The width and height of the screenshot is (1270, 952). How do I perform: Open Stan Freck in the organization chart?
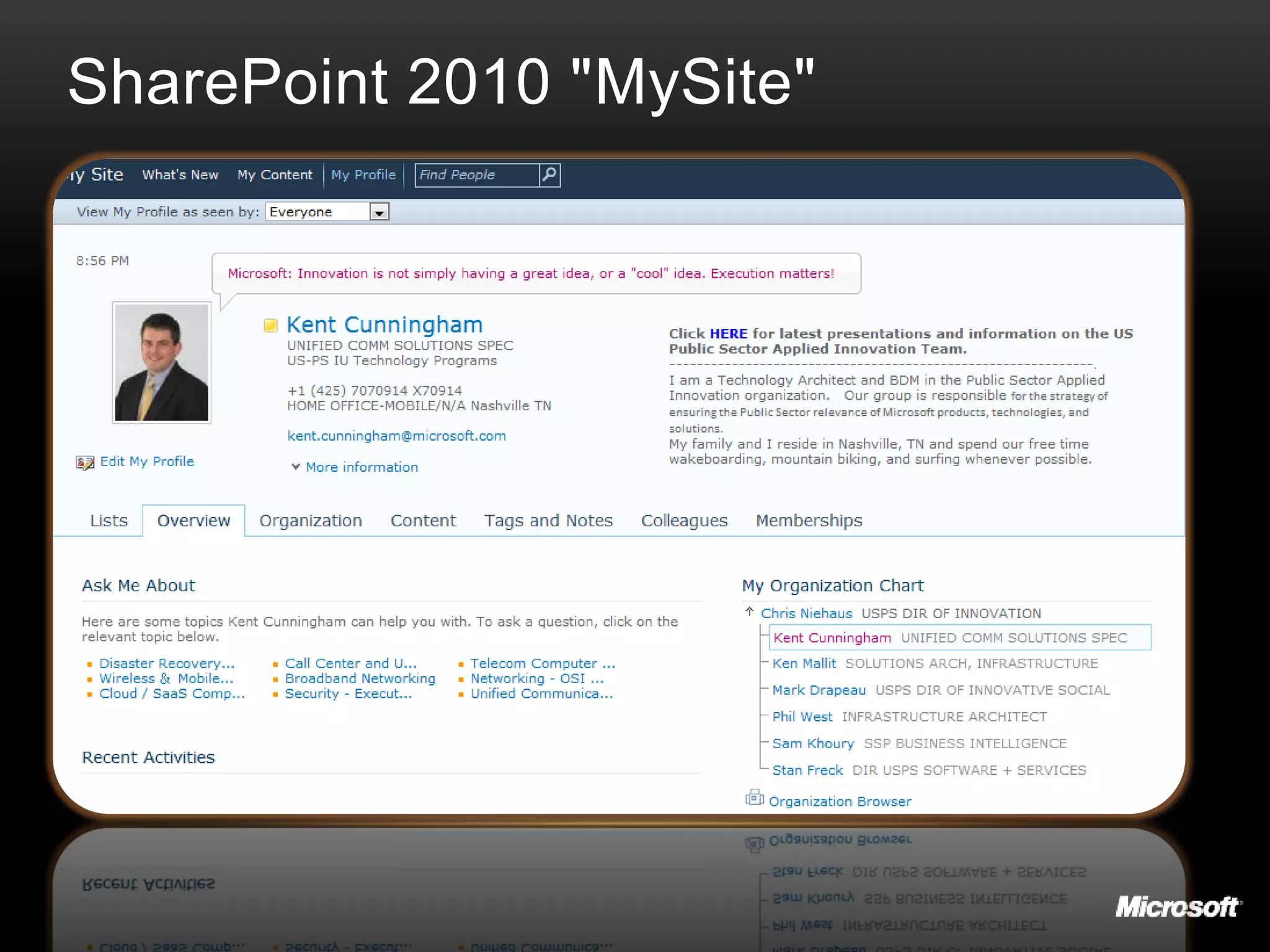tap(807, 770)
